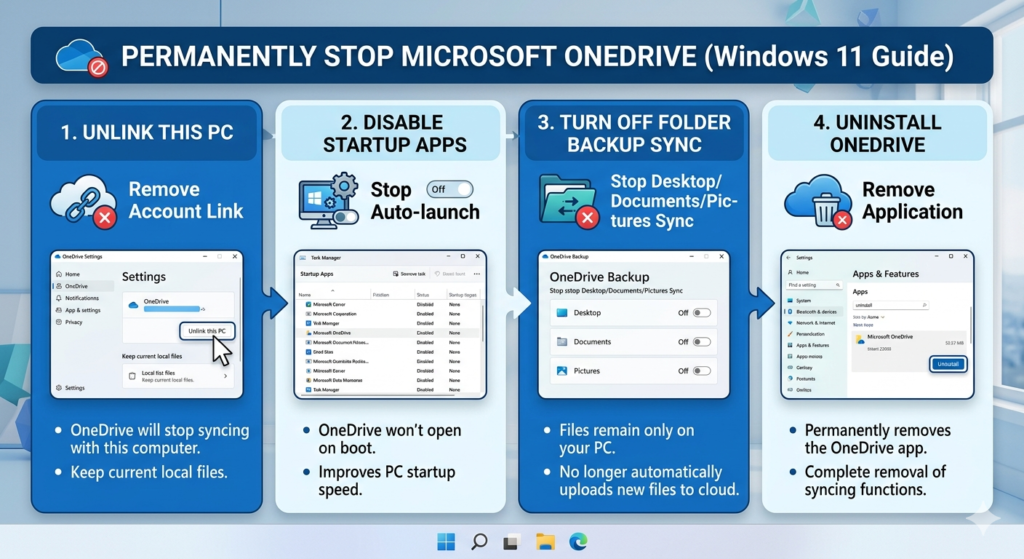Click the OneDrive cloud icon in the title banner
The width and height of the screenshot is (1024, 559).
tap(82, 57)
